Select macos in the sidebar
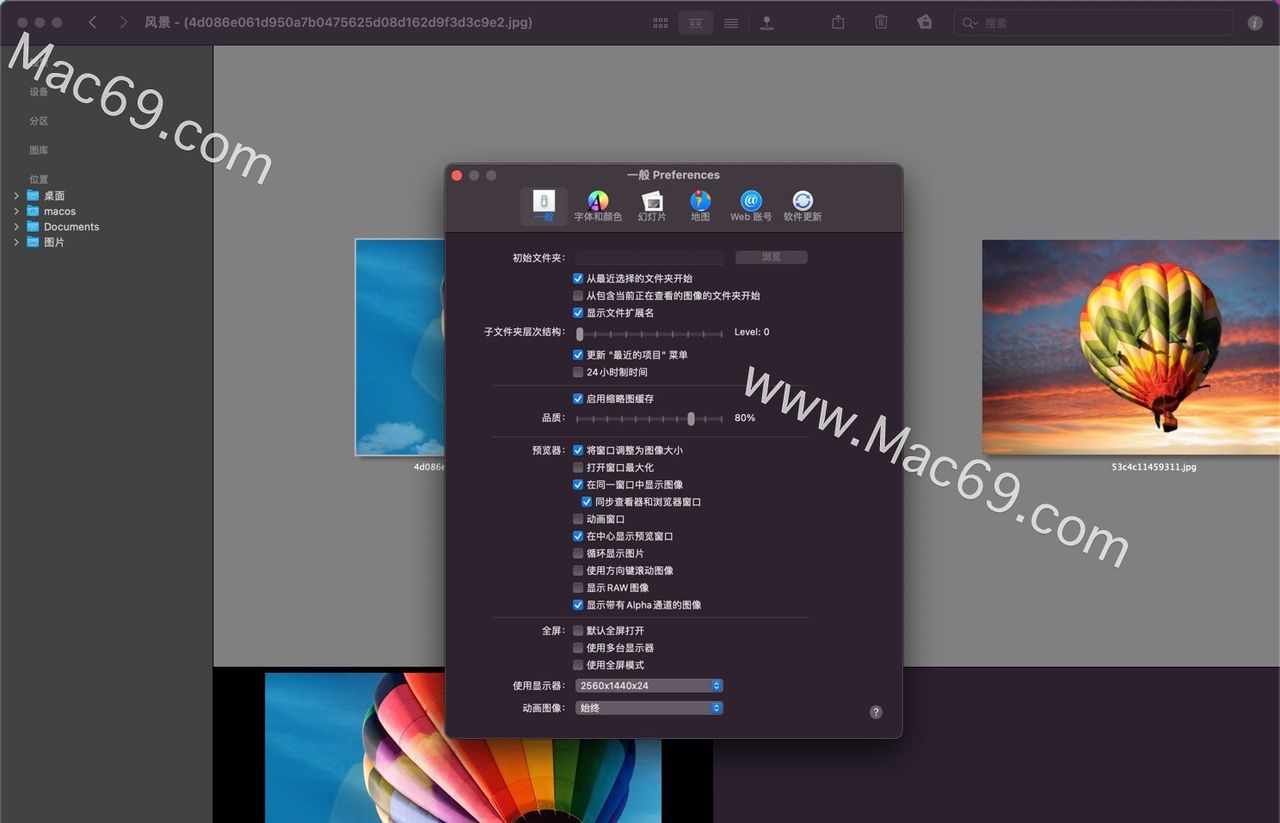 click(x=59, y=211)
